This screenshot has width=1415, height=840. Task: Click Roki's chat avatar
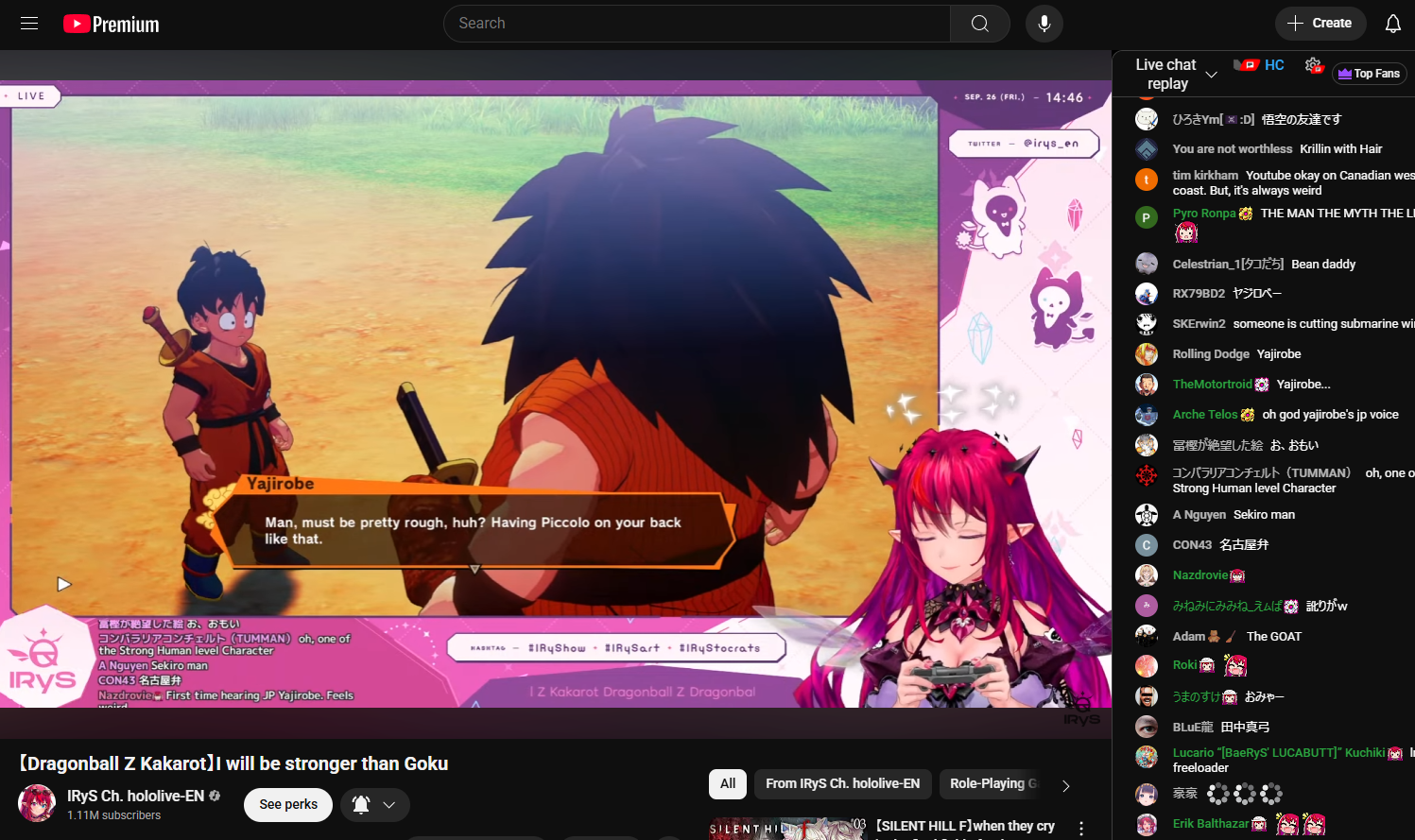click(x=1147, y=666)
